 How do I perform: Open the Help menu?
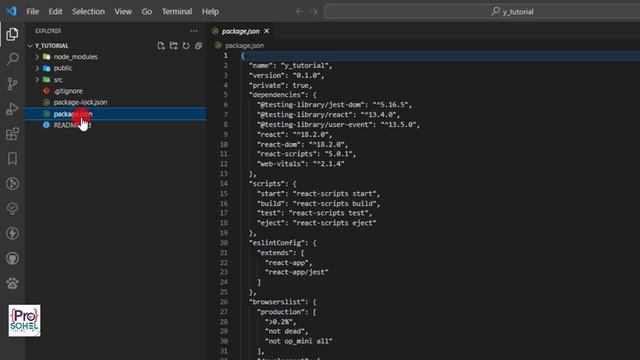210,11
